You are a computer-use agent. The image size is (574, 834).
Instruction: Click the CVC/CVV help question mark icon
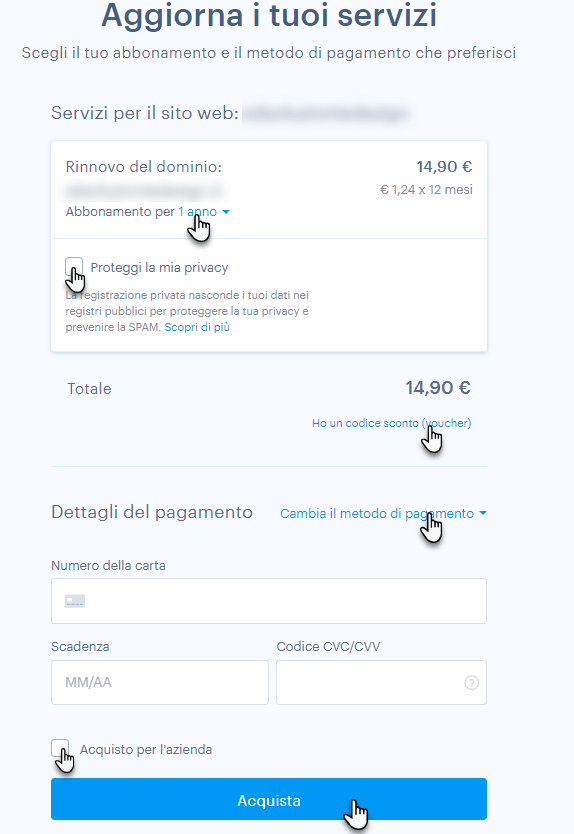click(471, 682)
